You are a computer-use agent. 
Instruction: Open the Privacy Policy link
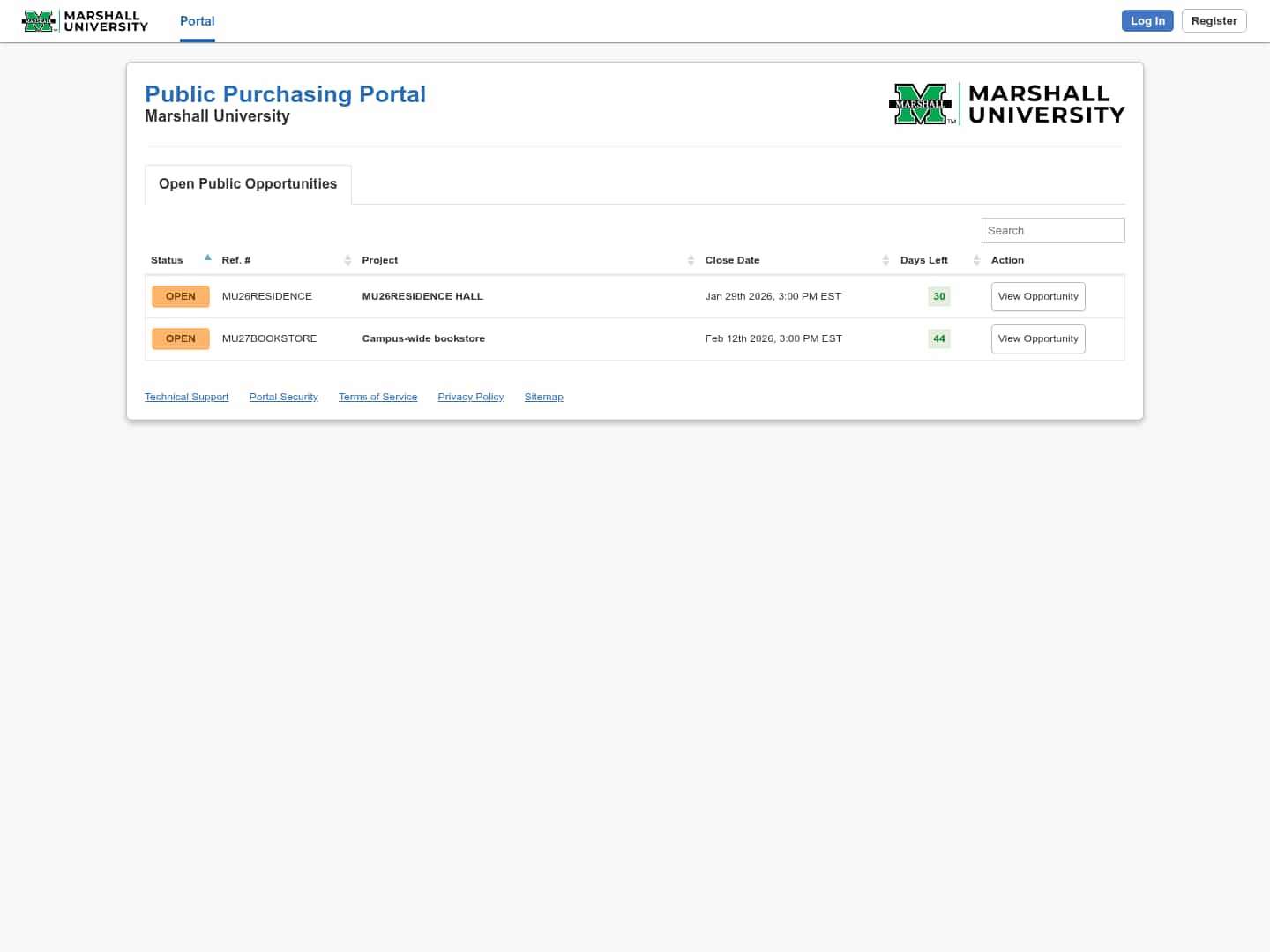(470, 398)
